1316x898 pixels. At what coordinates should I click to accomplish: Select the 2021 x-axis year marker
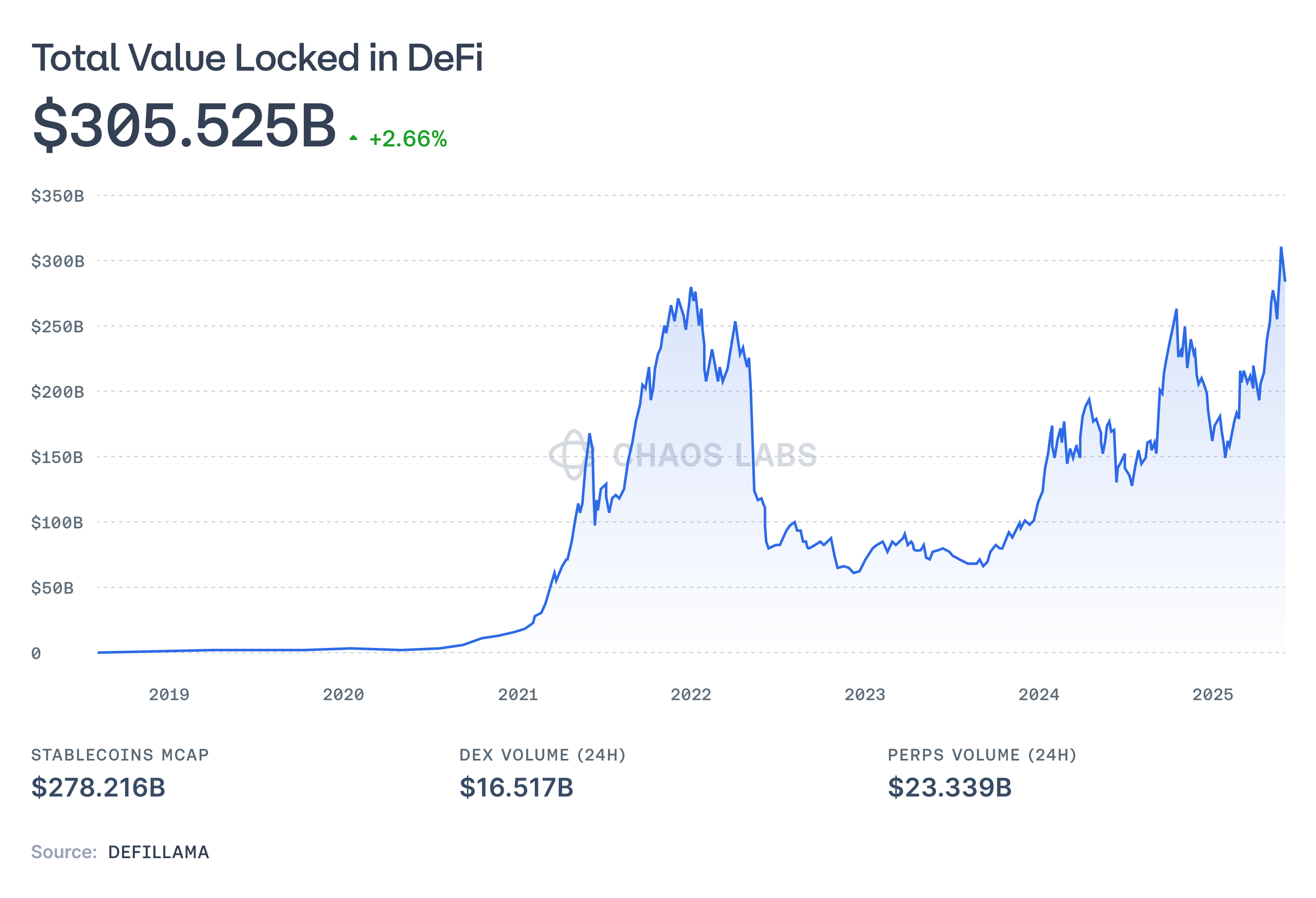coord(517,694)
